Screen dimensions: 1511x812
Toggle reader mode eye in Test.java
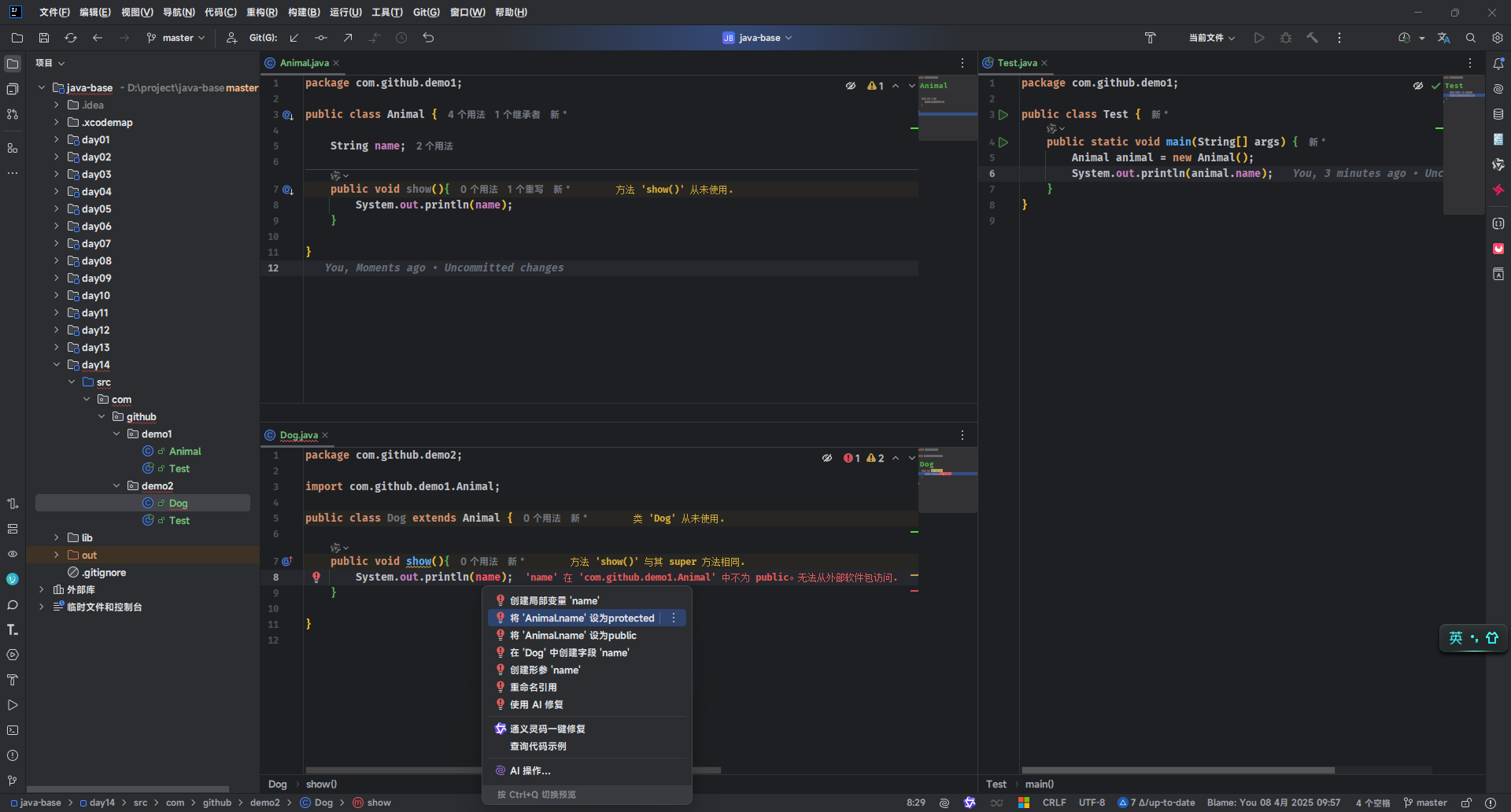point(1418,86)
